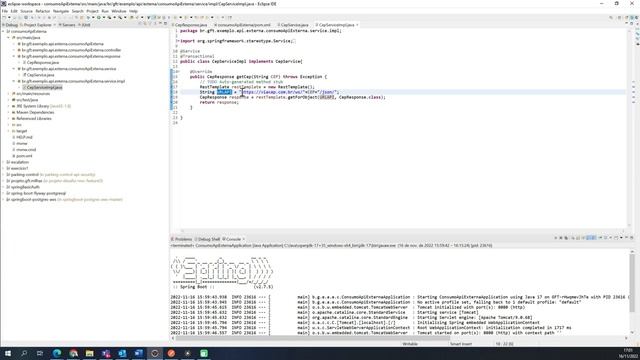Expand the src/main/resources folder
This screenshot has width=640, height=360.
[x=8, y=93]
